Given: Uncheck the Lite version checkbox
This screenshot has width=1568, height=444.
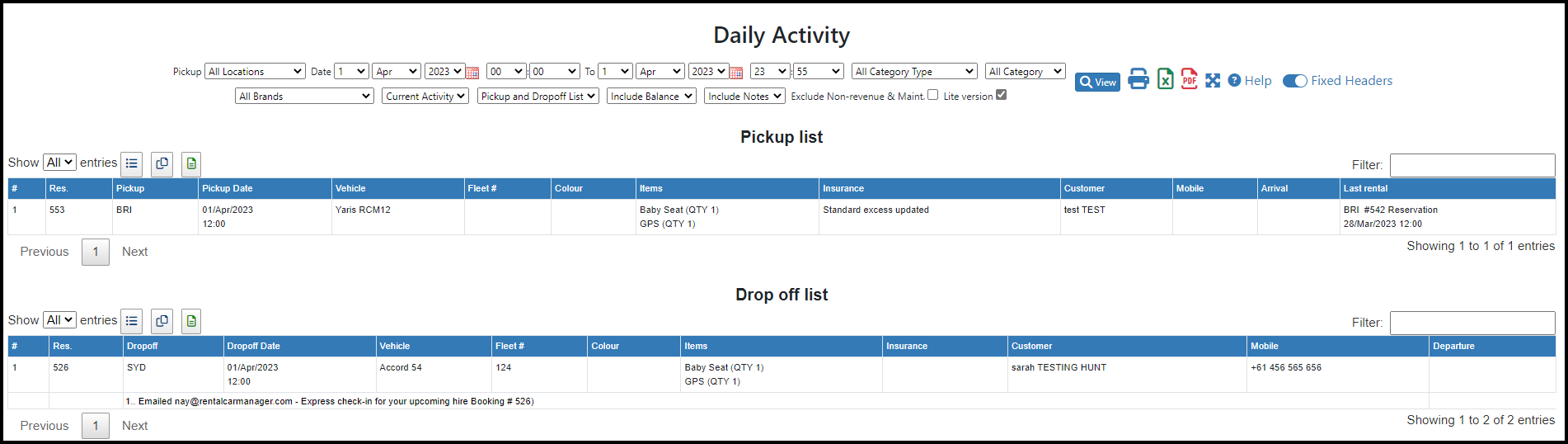Looking at the screenshot, I should (x=1001, y=95).
